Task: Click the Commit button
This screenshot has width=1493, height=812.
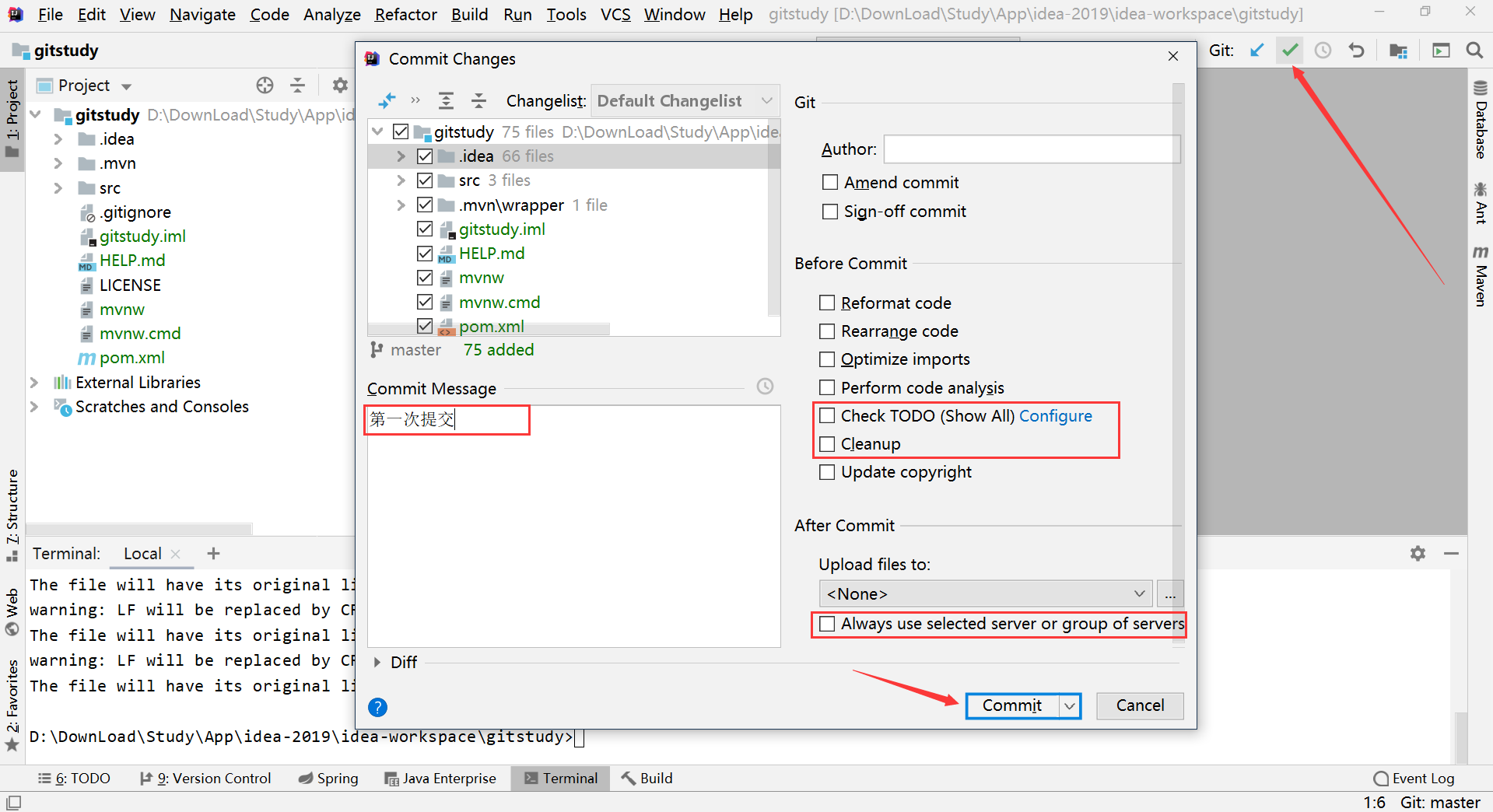Action: coord(1011,705)
